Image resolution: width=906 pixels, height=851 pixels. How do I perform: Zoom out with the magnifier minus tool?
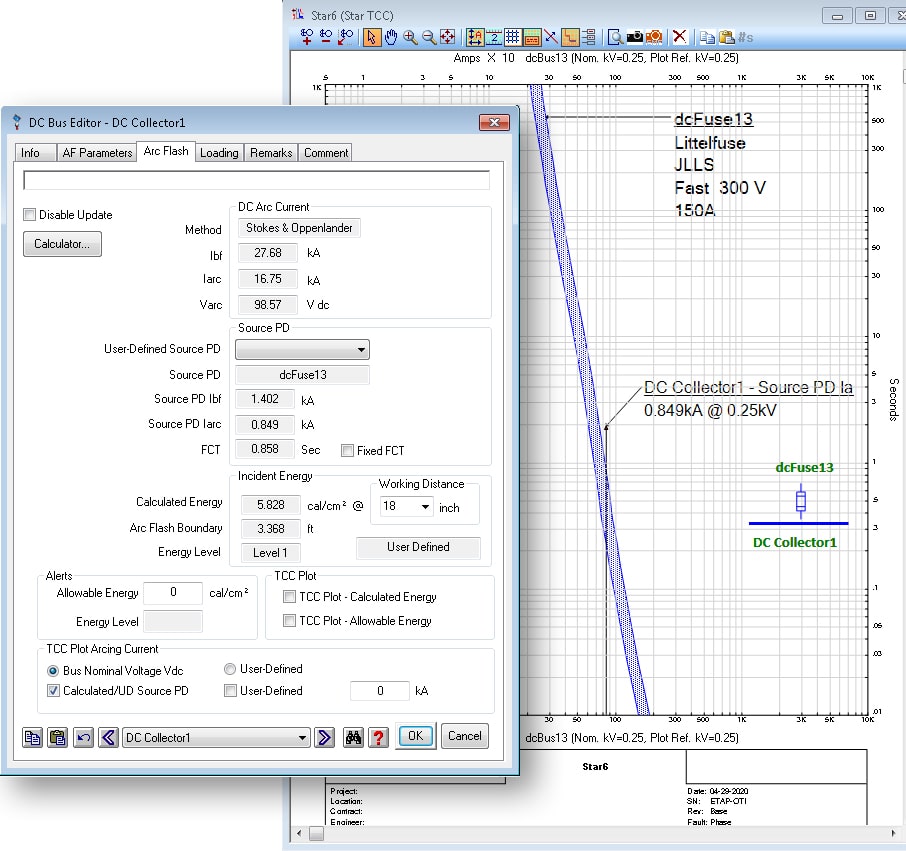coord(427,37)
